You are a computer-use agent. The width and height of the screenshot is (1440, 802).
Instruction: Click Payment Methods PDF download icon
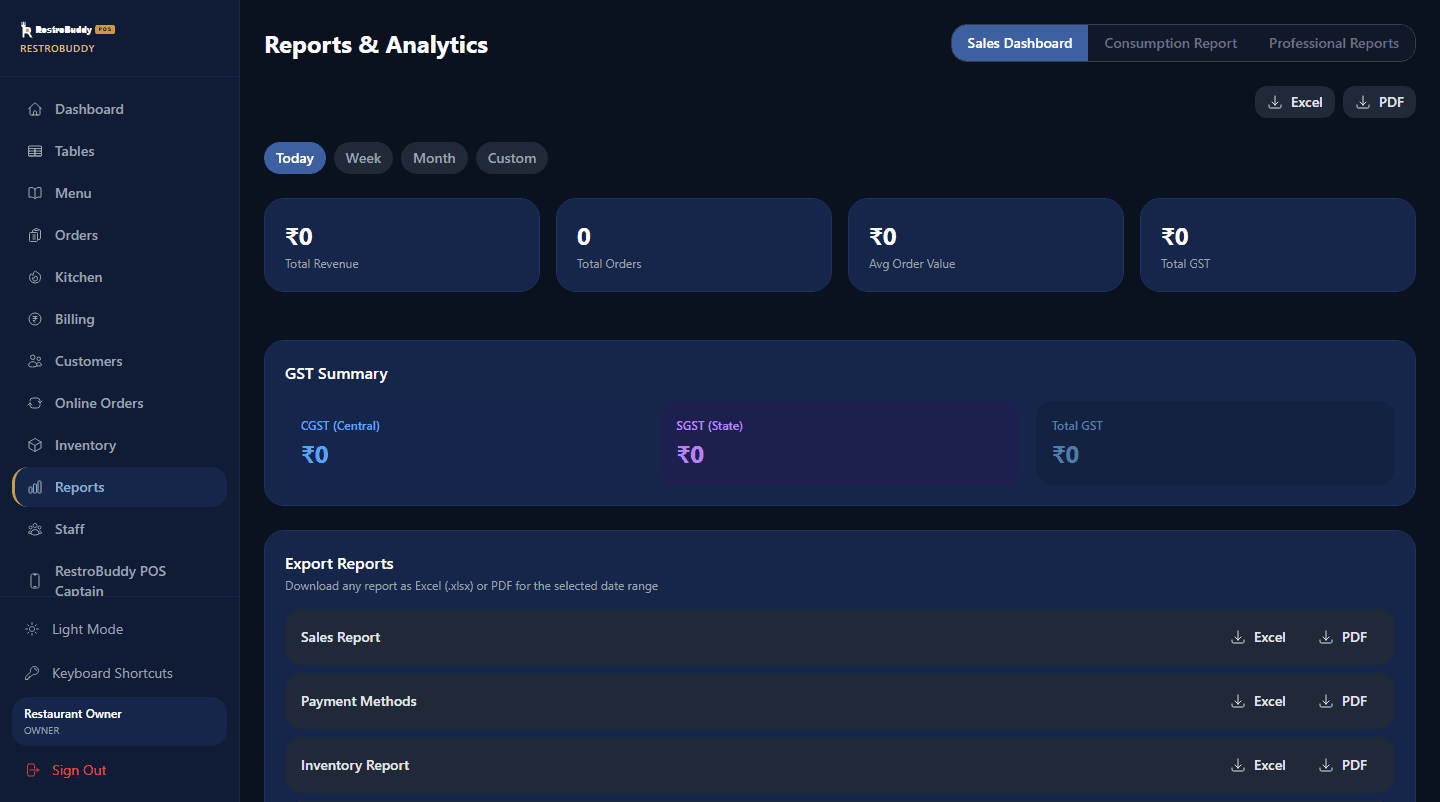click(1326, 701)
